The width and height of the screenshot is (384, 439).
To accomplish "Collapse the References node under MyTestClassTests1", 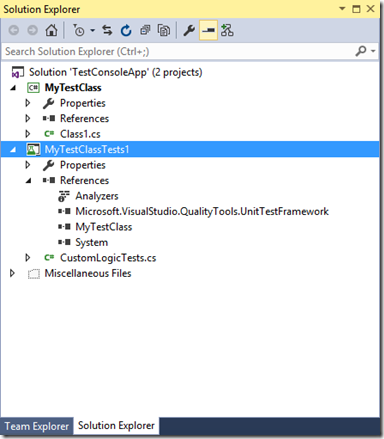I will tap(28, 181).
